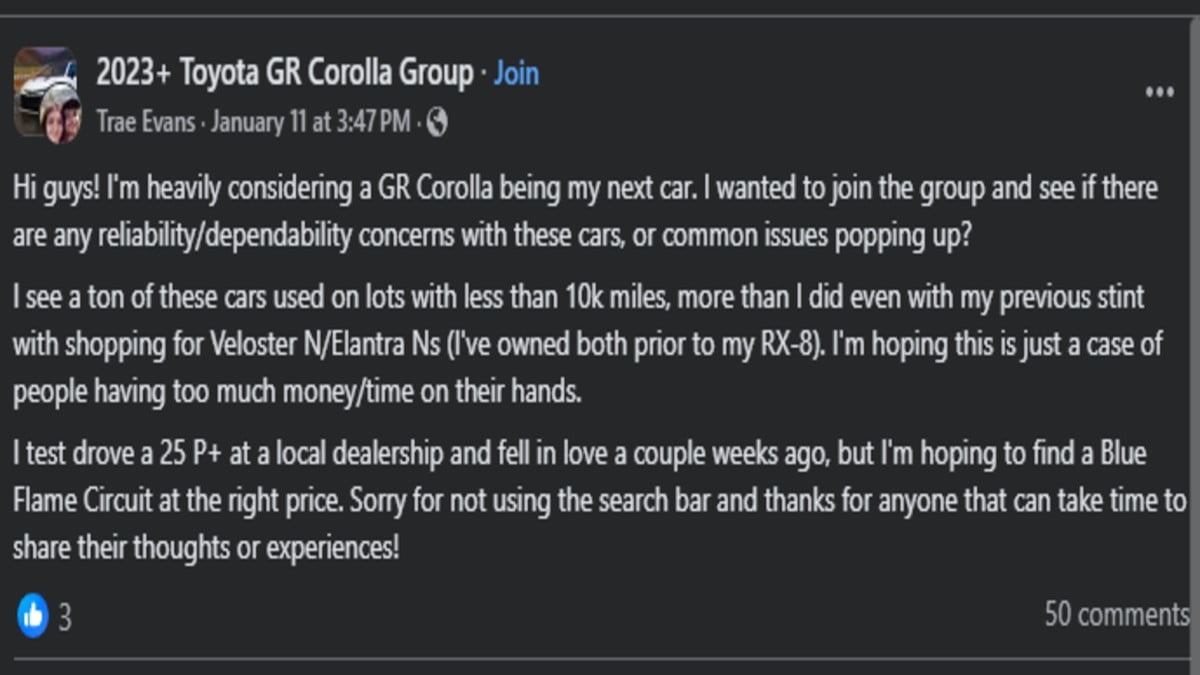The image size is (1200, 675).
Task: Click the author's small overlaid profile photo
Action: pos(59,117)
